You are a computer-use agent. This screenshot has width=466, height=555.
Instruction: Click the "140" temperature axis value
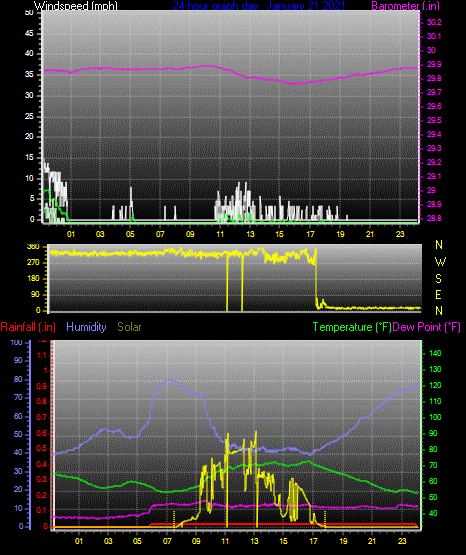pyautogui.click(x=435, y=353)
